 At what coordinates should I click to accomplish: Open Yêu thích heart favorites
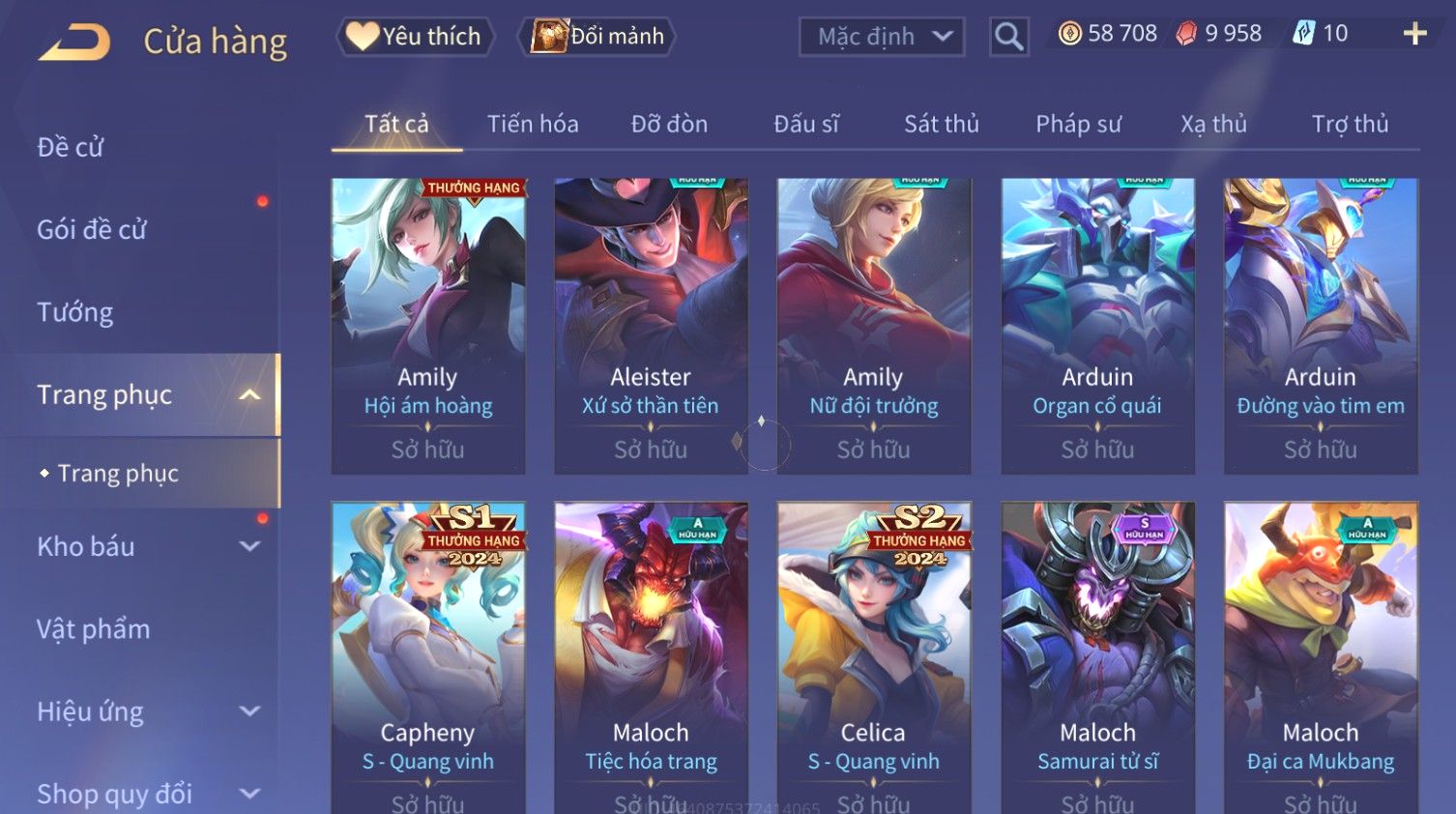(x=416, y=37)
